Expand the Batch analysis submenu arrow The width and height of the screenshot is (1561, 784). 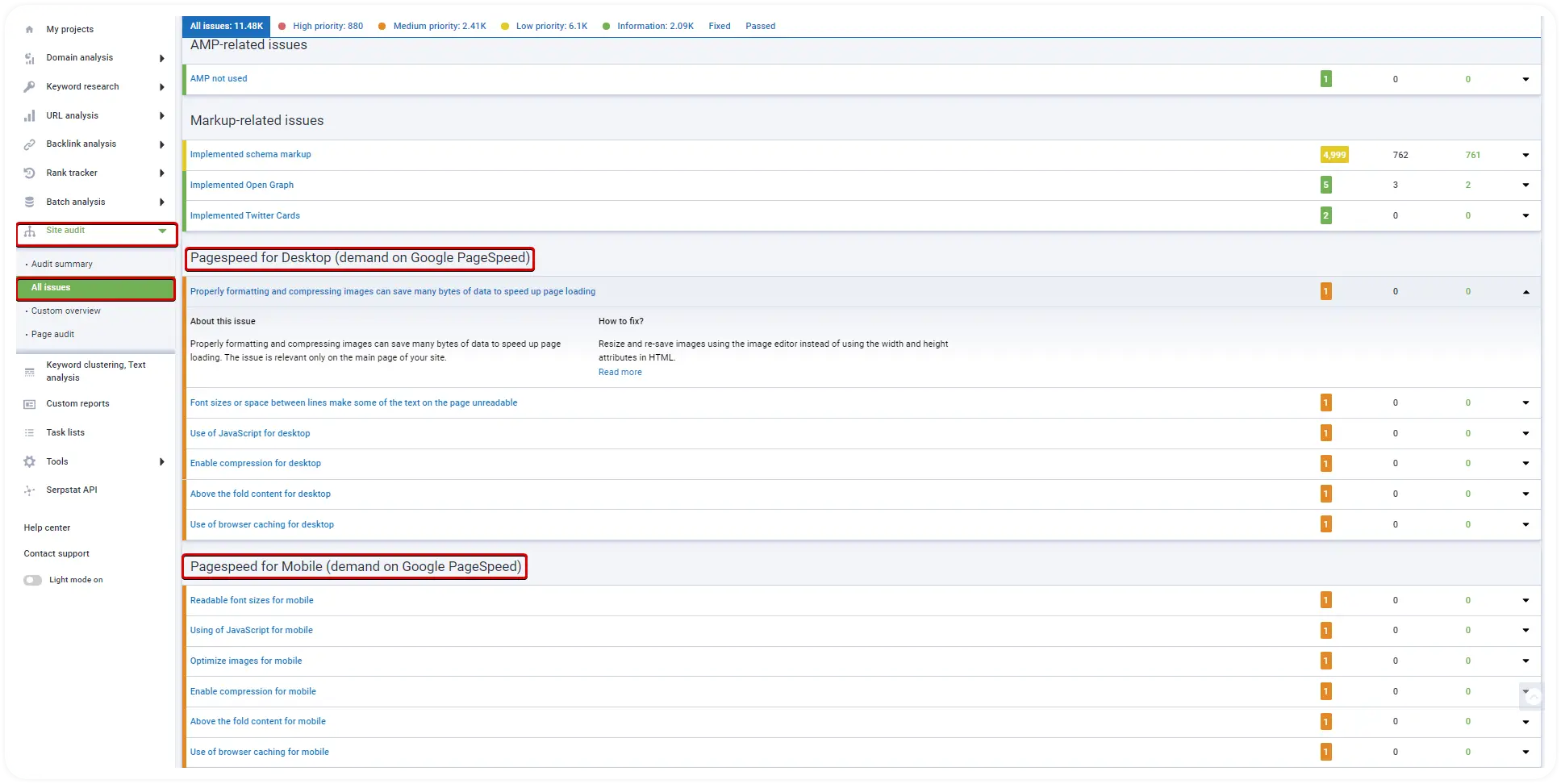162,202
